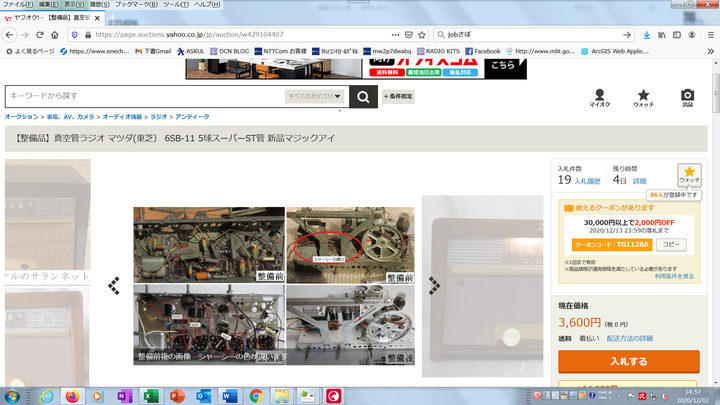Screen dimensions: 720x405
Task: Click the radio chassis photo collage
Action: click(x=273, y=285)
